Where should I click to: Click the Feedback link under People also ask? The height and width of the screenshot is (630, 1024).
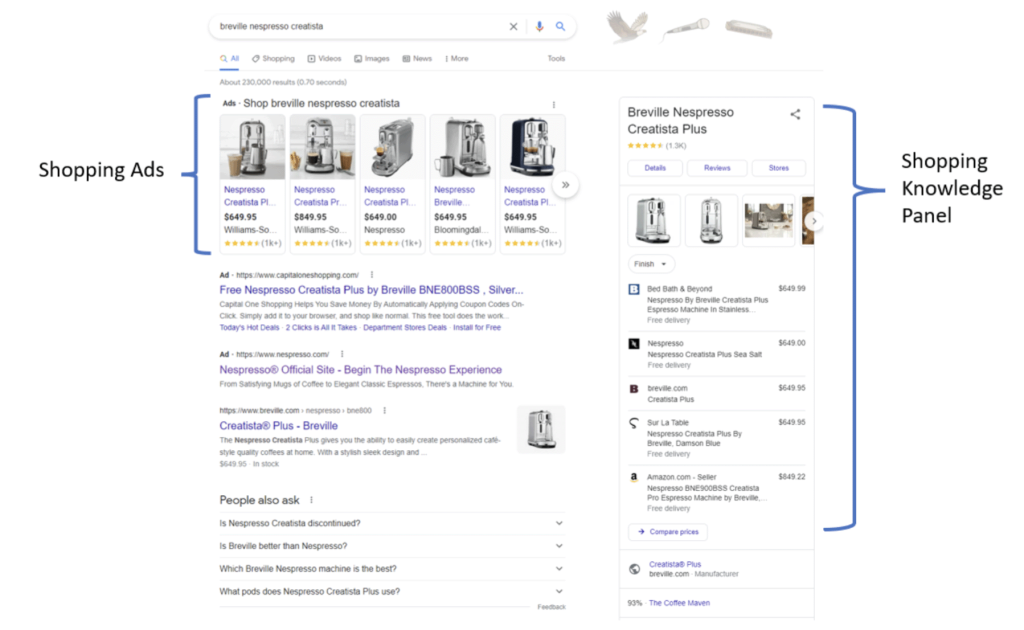point(551,607)
